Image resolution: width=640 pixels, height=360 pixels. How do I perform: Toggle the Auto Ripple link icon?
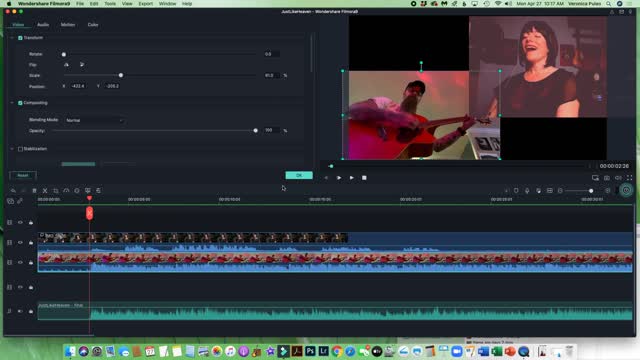20,201
